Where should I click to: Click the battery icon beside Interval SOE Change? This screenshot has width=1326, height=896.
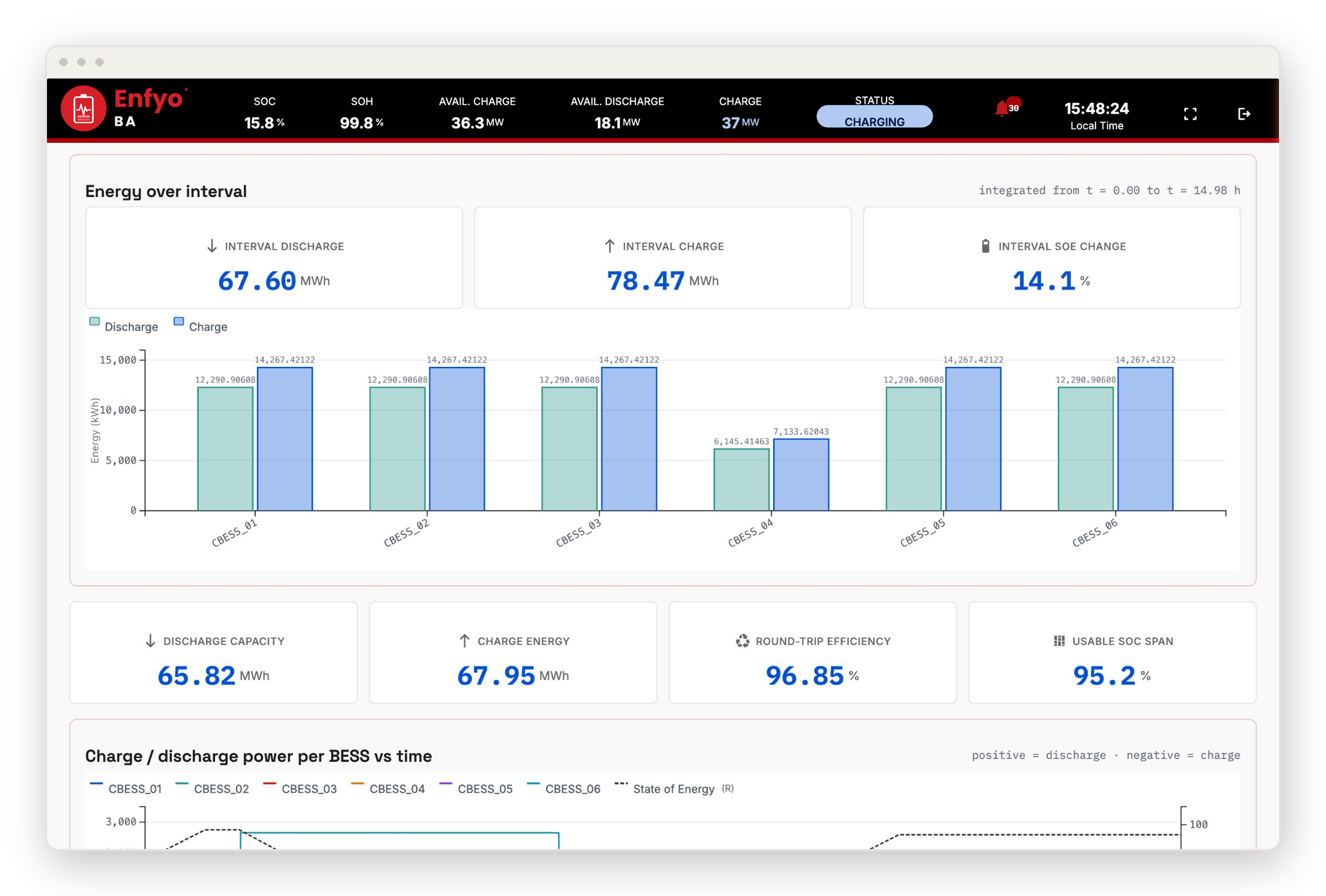[x=985, y=246]
